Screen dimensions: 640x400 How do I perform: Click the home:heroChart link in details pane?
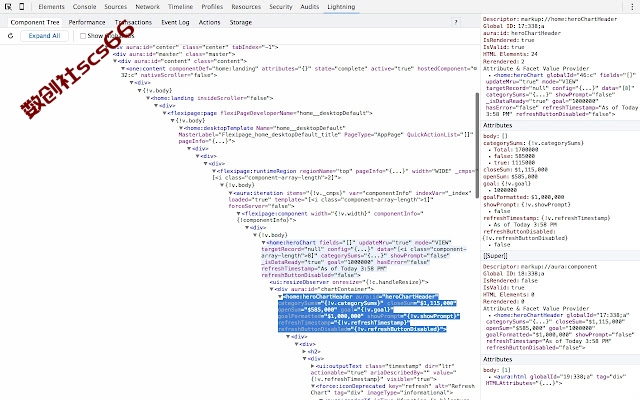pos(518,75)
